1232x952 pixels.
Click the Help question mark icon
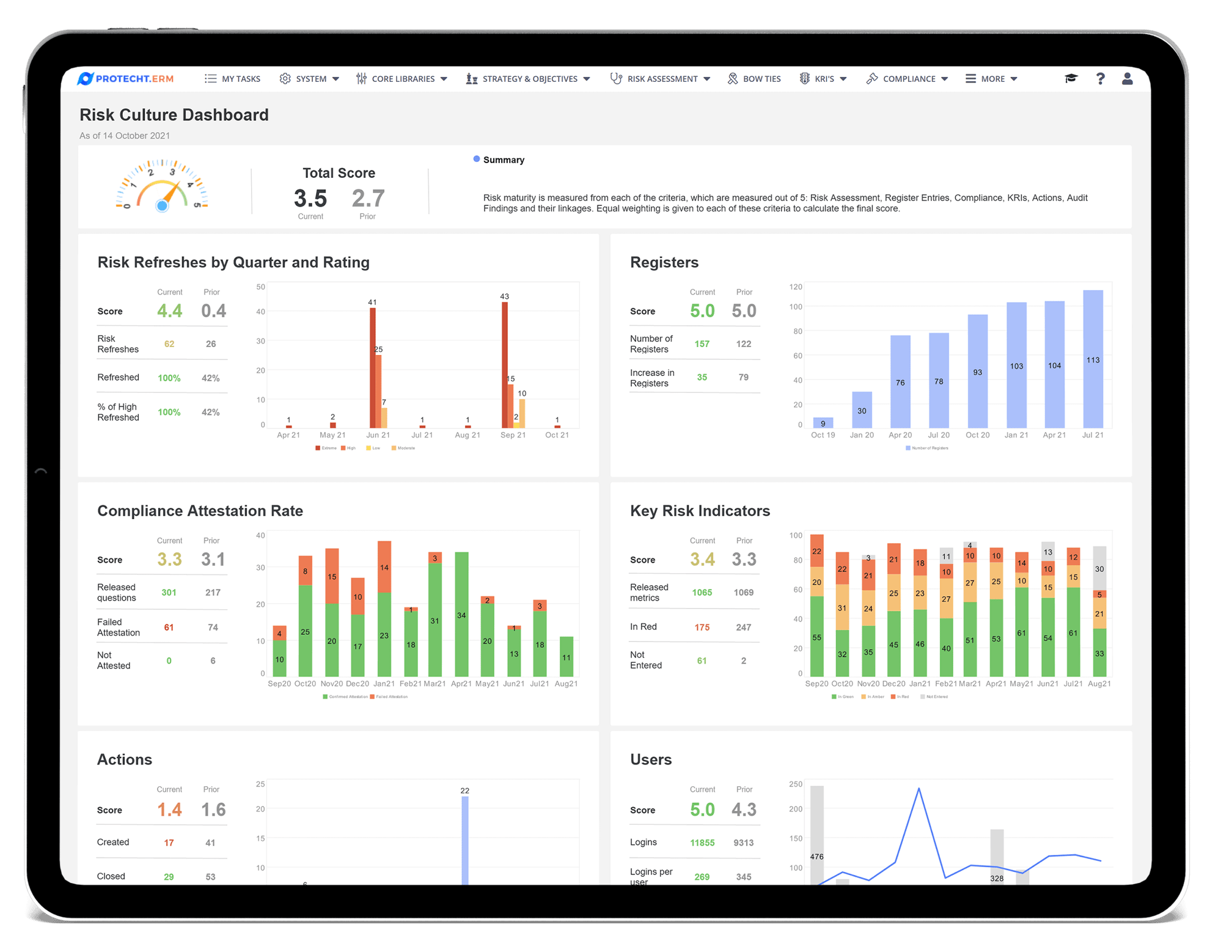pyautogui.click(x=1100, y=78)
